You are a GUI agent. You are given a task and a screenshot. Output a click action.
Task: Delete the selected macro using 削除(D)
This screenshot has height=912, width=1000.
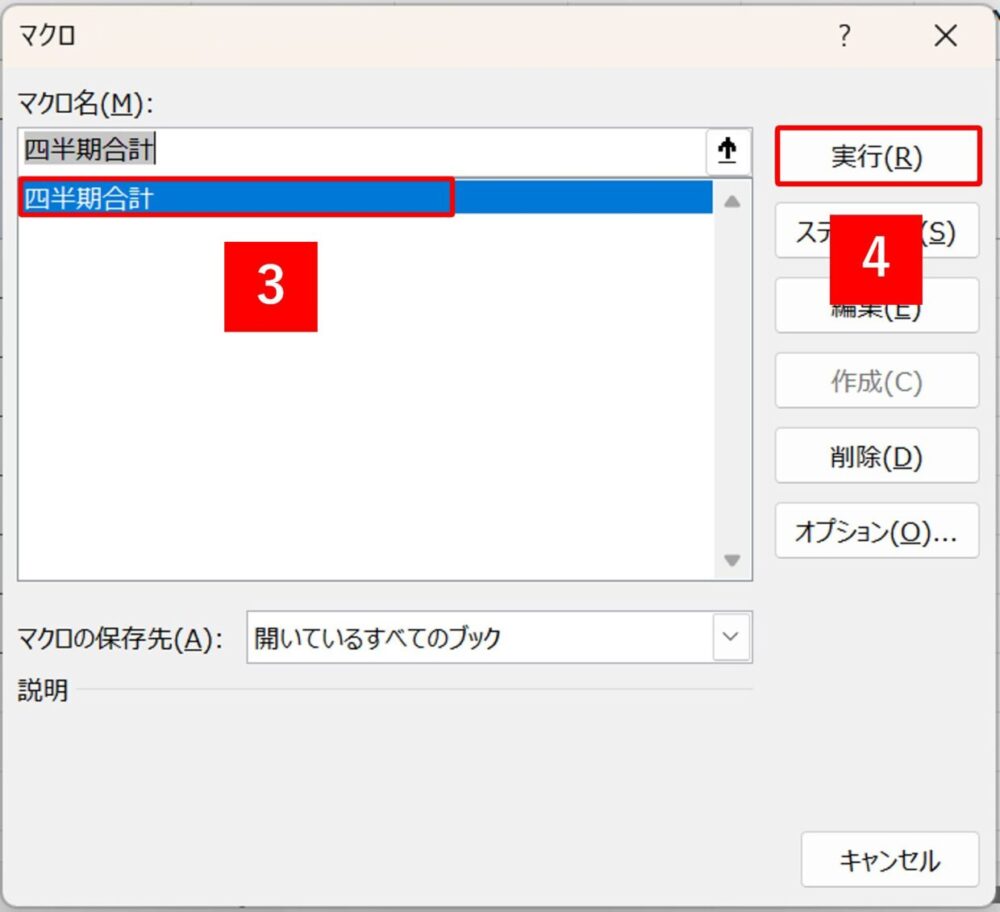(x=876, y=456)
